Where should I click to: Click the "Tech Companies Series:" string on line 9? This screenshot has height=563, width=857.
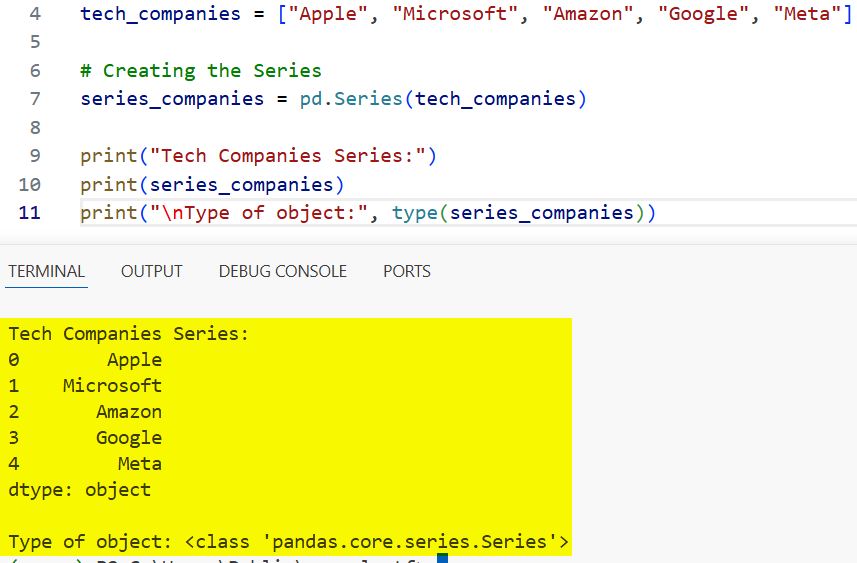tap(287, 156)
